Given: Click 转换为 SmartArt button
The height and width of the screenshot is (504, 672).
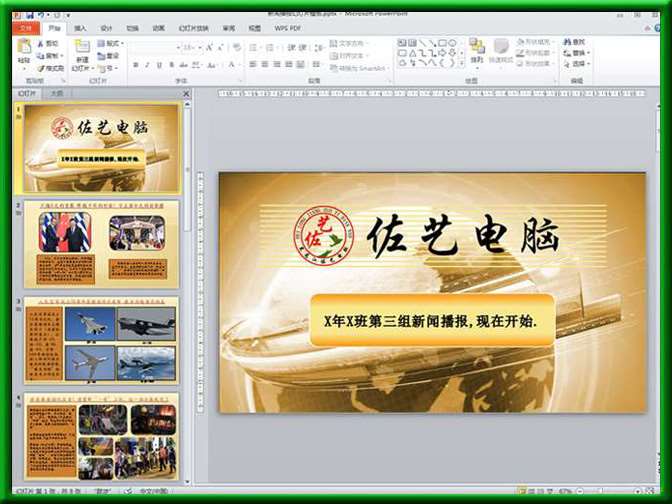Looking at the screenshot, I should [359, 68].
